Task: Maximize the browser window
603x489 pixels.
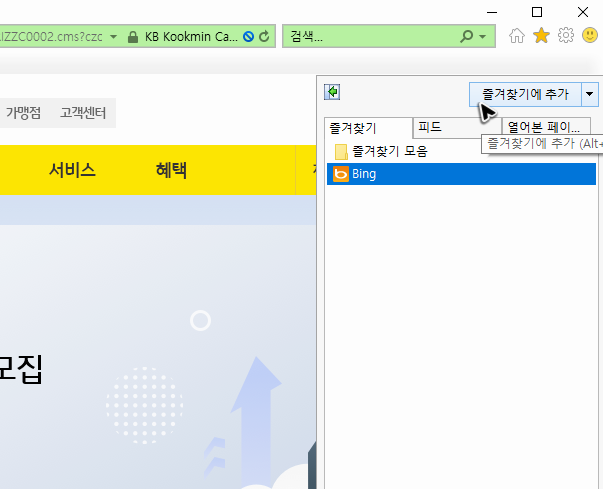Action: (x=537, y=12)
